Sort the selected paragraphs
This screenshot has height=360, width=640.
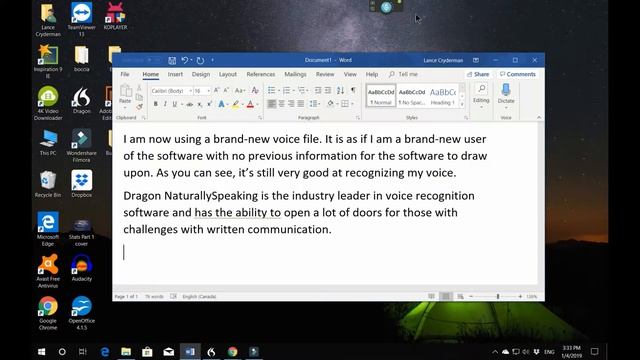[x=340, y=90]
